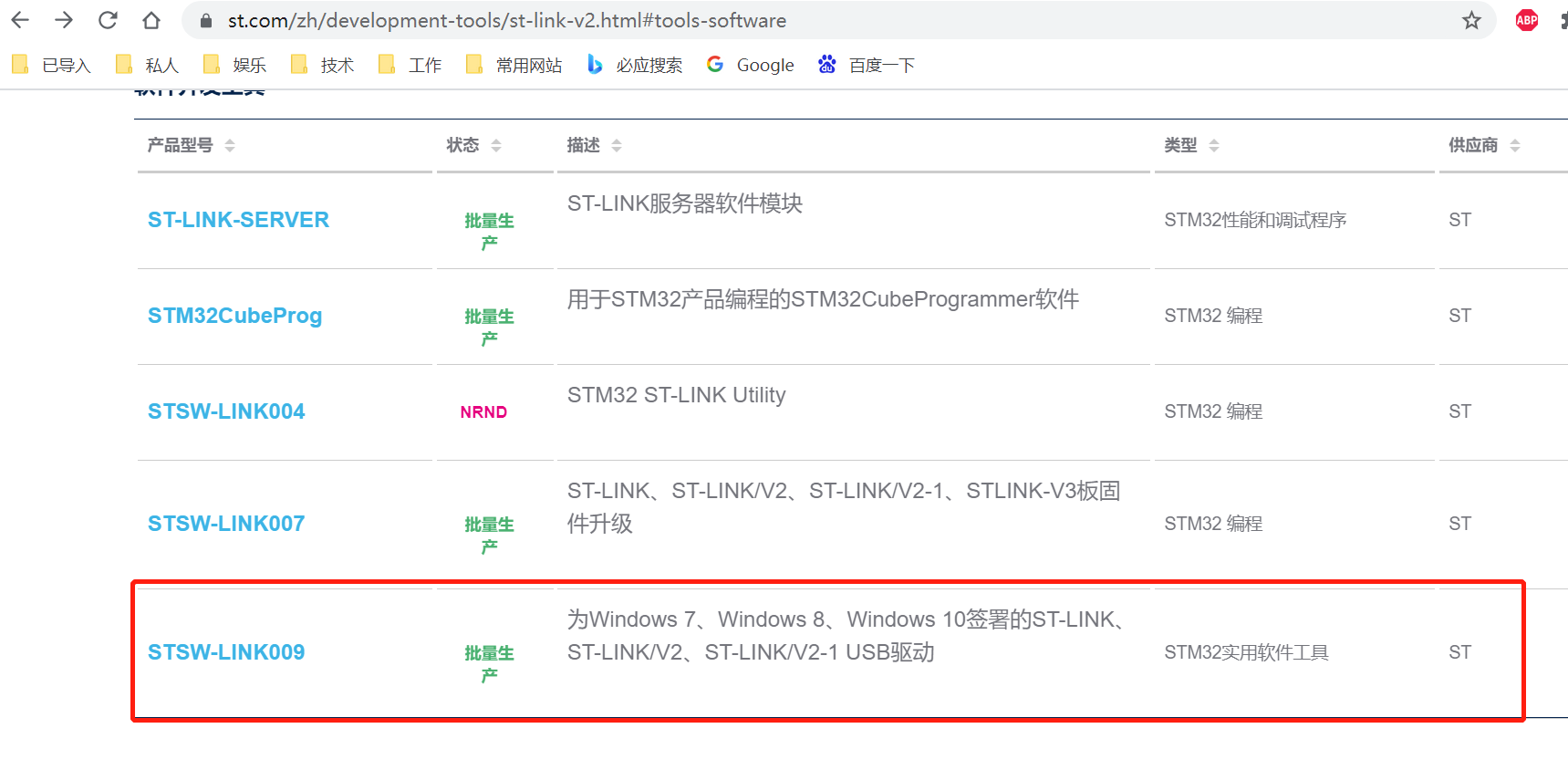This screenshot has height=770, width=1568.
Task: Click 批量生产 status in STM32CubeProg row
Action: 489,327
